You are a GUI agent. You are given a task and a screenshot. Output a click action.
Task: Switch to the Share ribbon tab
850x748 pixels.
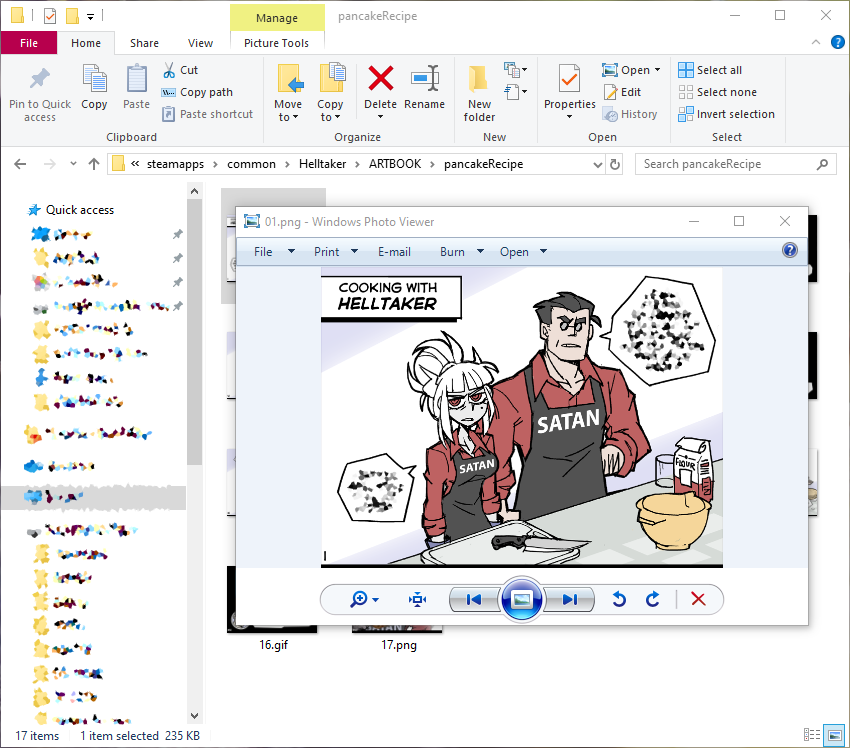point(144,43)
